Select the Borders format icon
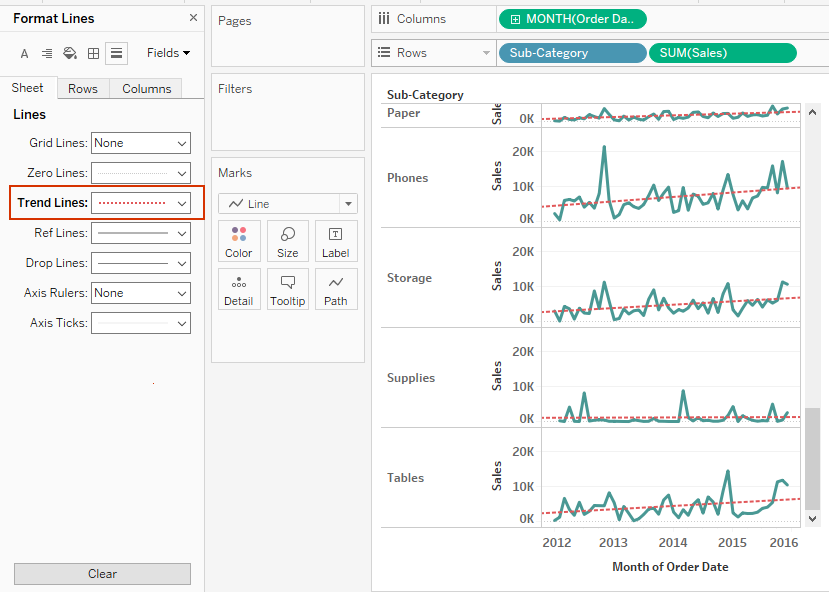Viewport: 829px width, 592px height. (92, 52)
